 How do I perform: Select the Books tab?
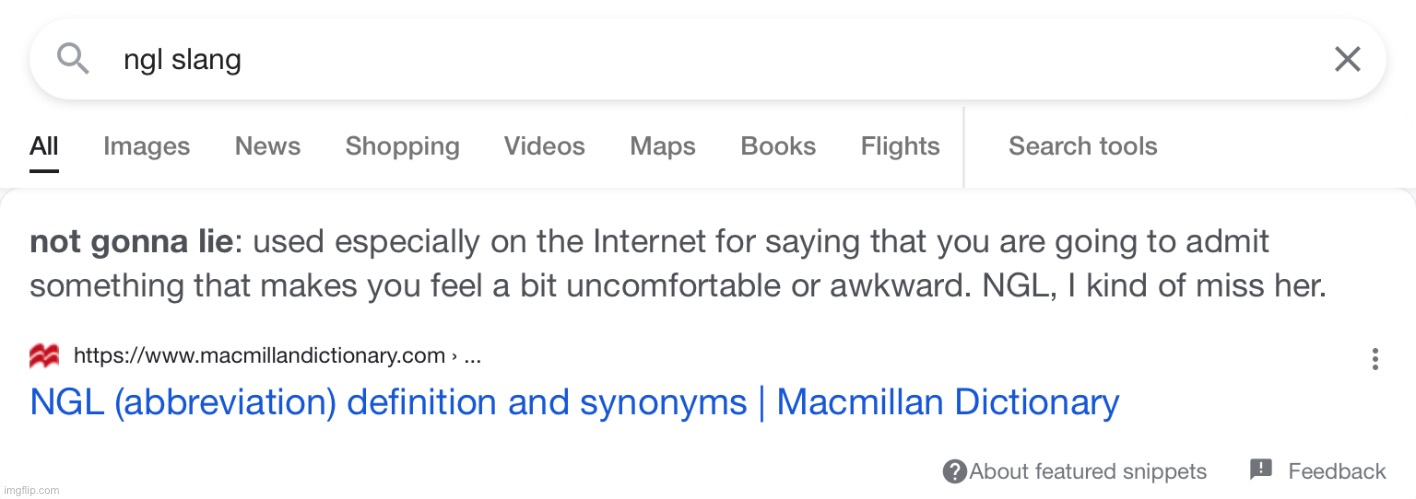coord(778,146)
